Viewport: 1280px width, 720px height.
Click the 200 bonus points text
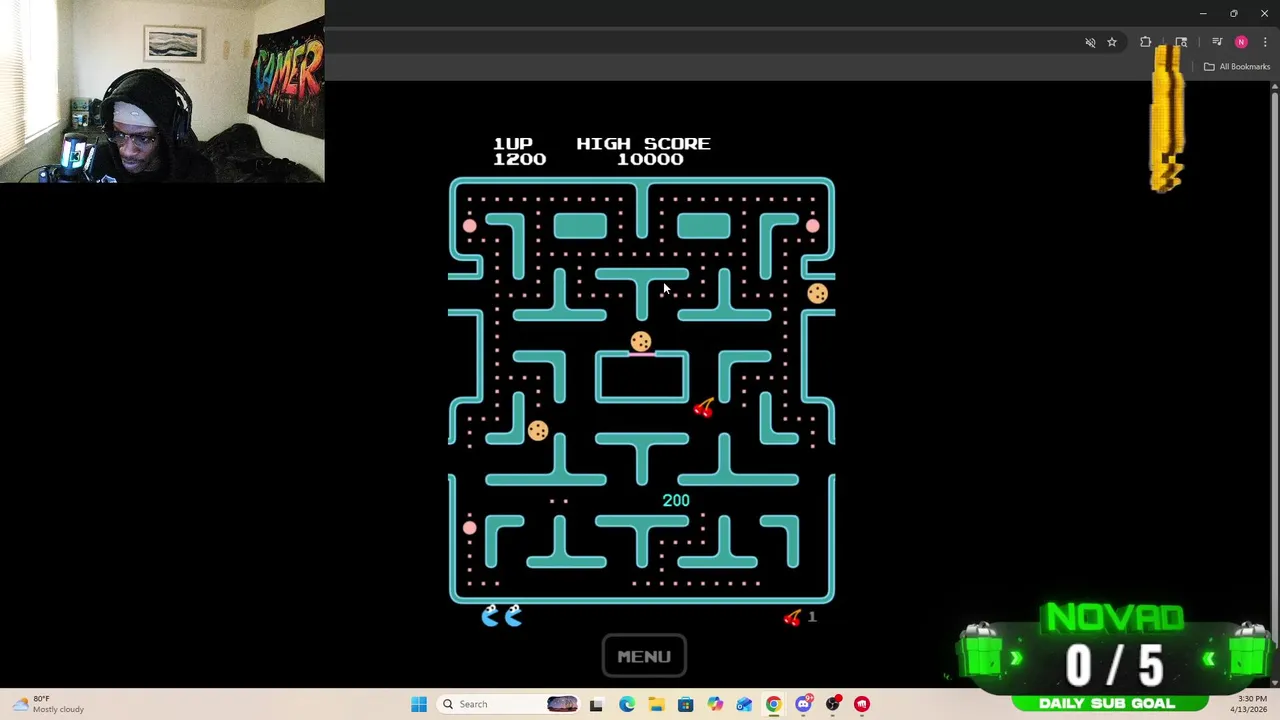pos(676,500)
